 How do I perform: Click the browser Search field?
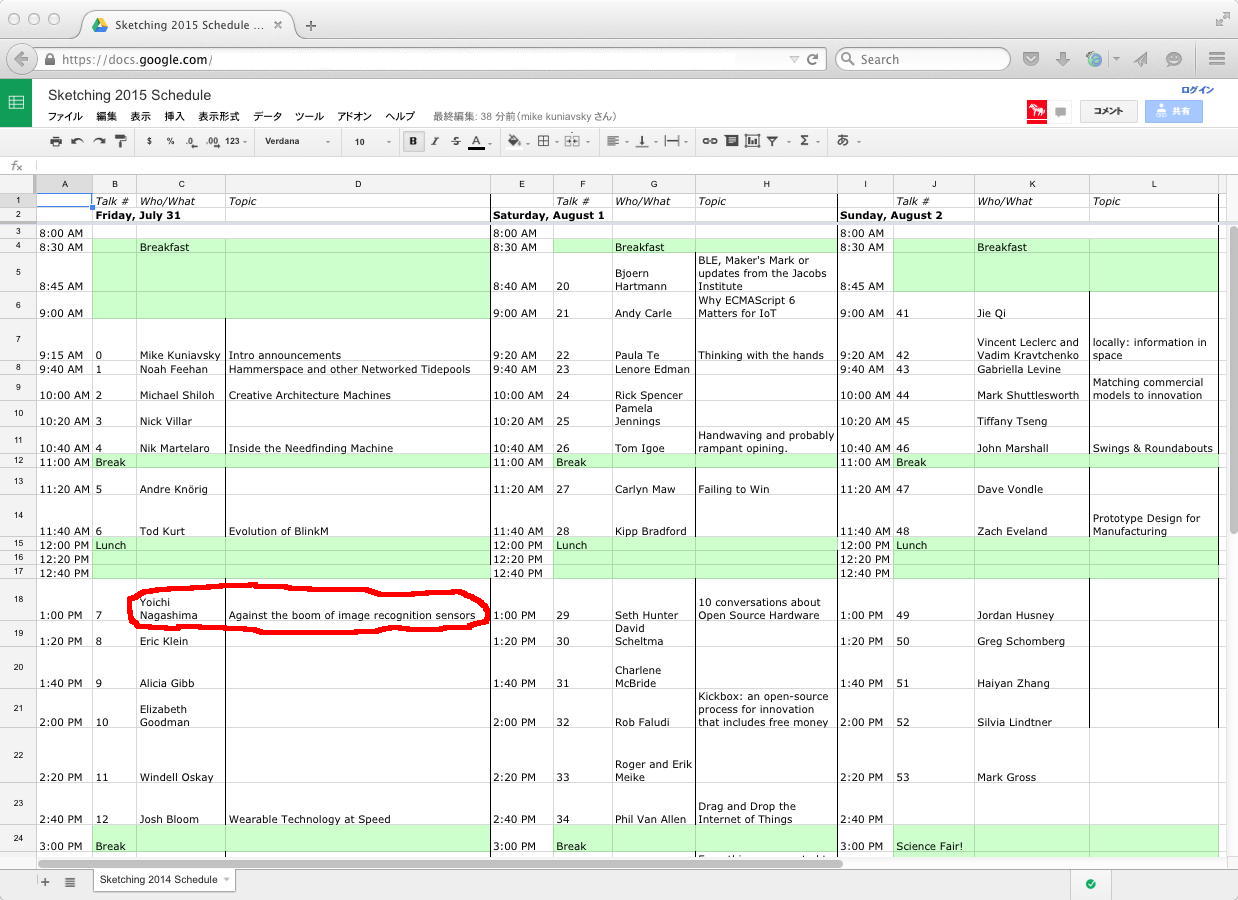(x=922, y=59)
